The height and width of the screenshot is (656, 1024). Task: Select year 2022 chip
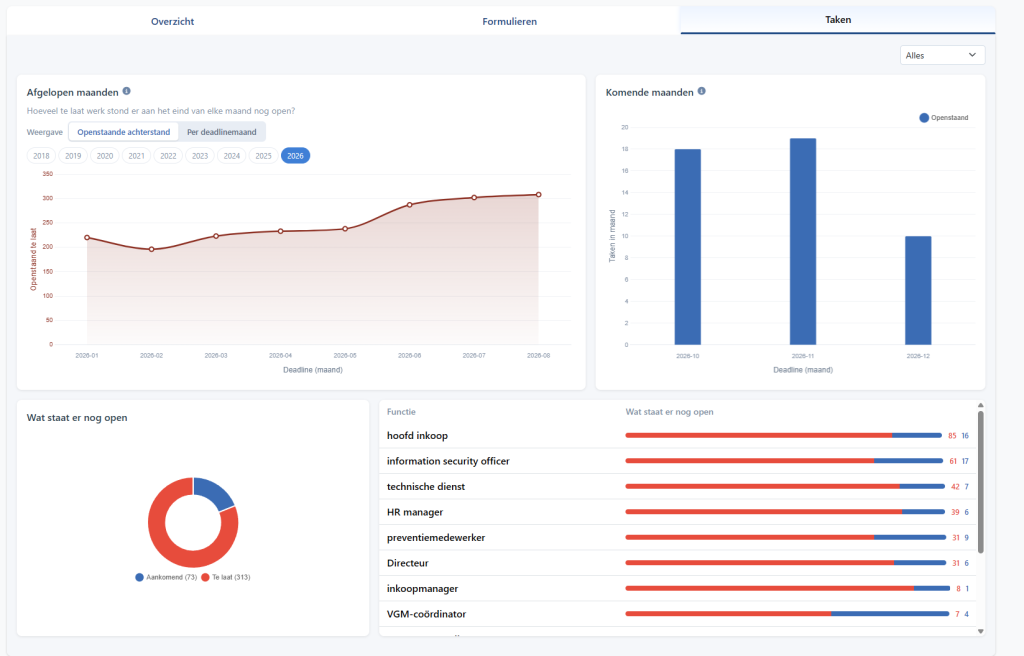[168, 156]
